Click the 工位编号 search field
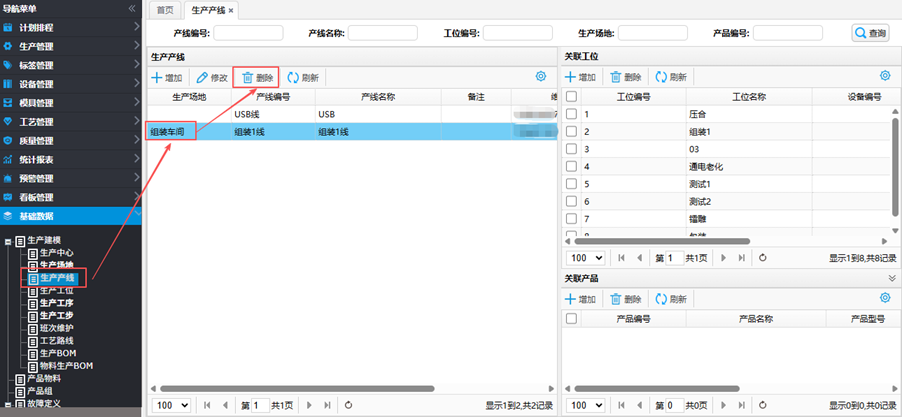This screenshot has width=902, height=417. click(x=518, y=33)
